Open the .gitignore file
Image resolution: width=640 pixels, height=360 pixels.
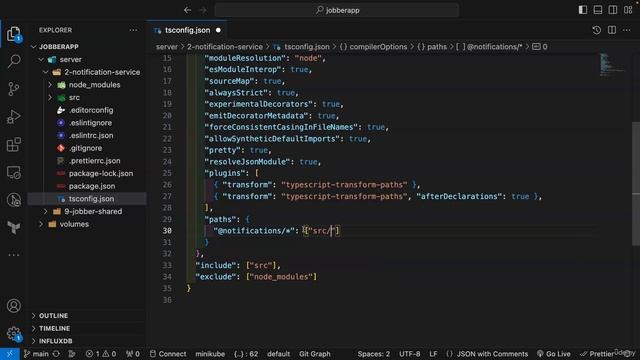click(87, 148)
